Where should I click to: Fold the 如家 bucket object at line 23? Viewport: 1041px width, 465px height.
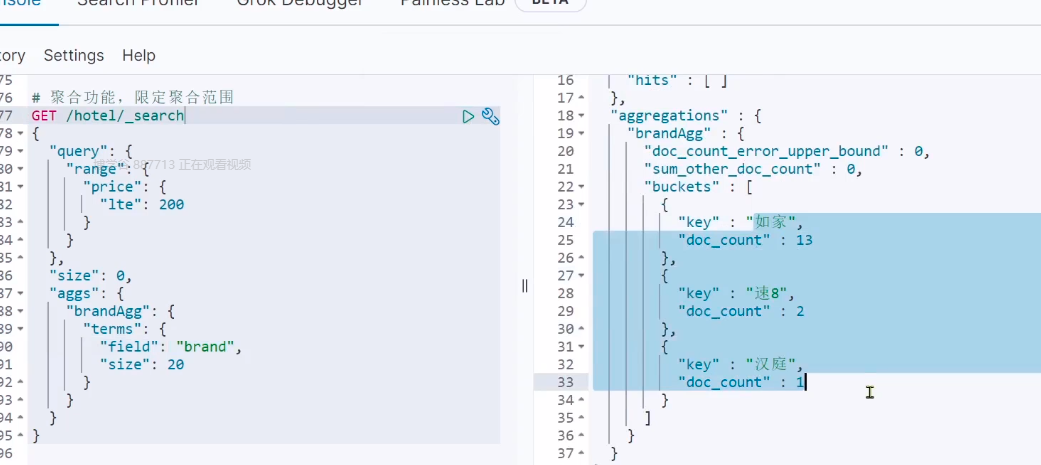pyautogui.click(x=582, y=205)
